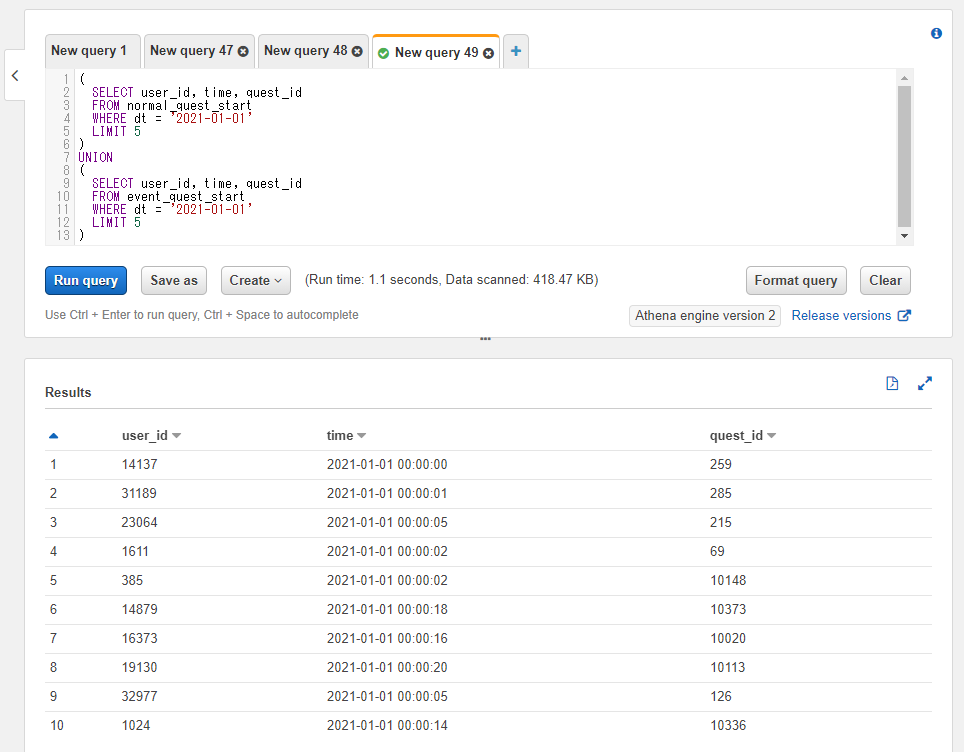Screen dimensions: 964x752
Task: Close the New query 48 tab
Action: pyautogui.click(x=357, y=52)
